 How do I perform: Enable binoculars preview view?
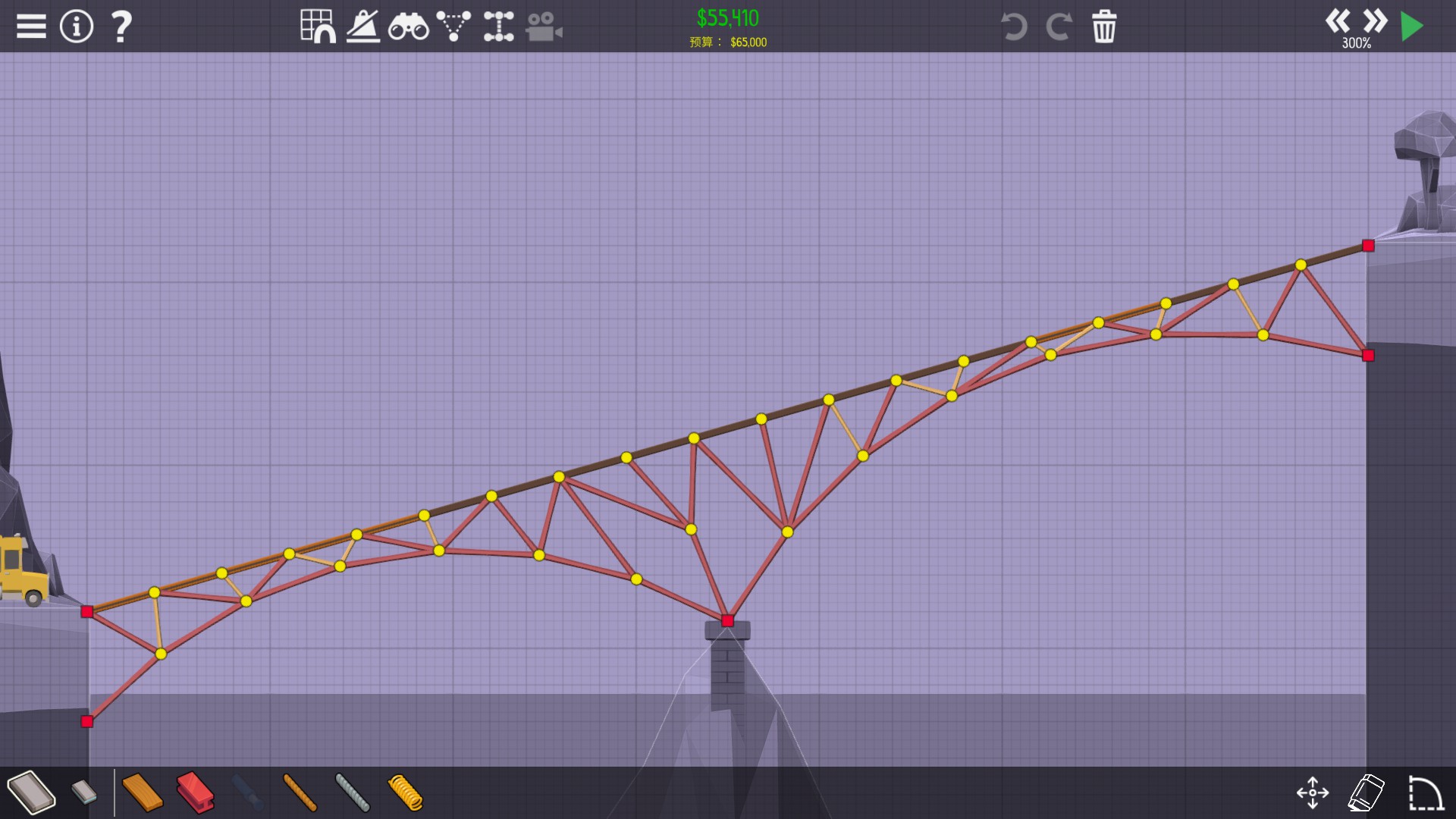[408, 27]
